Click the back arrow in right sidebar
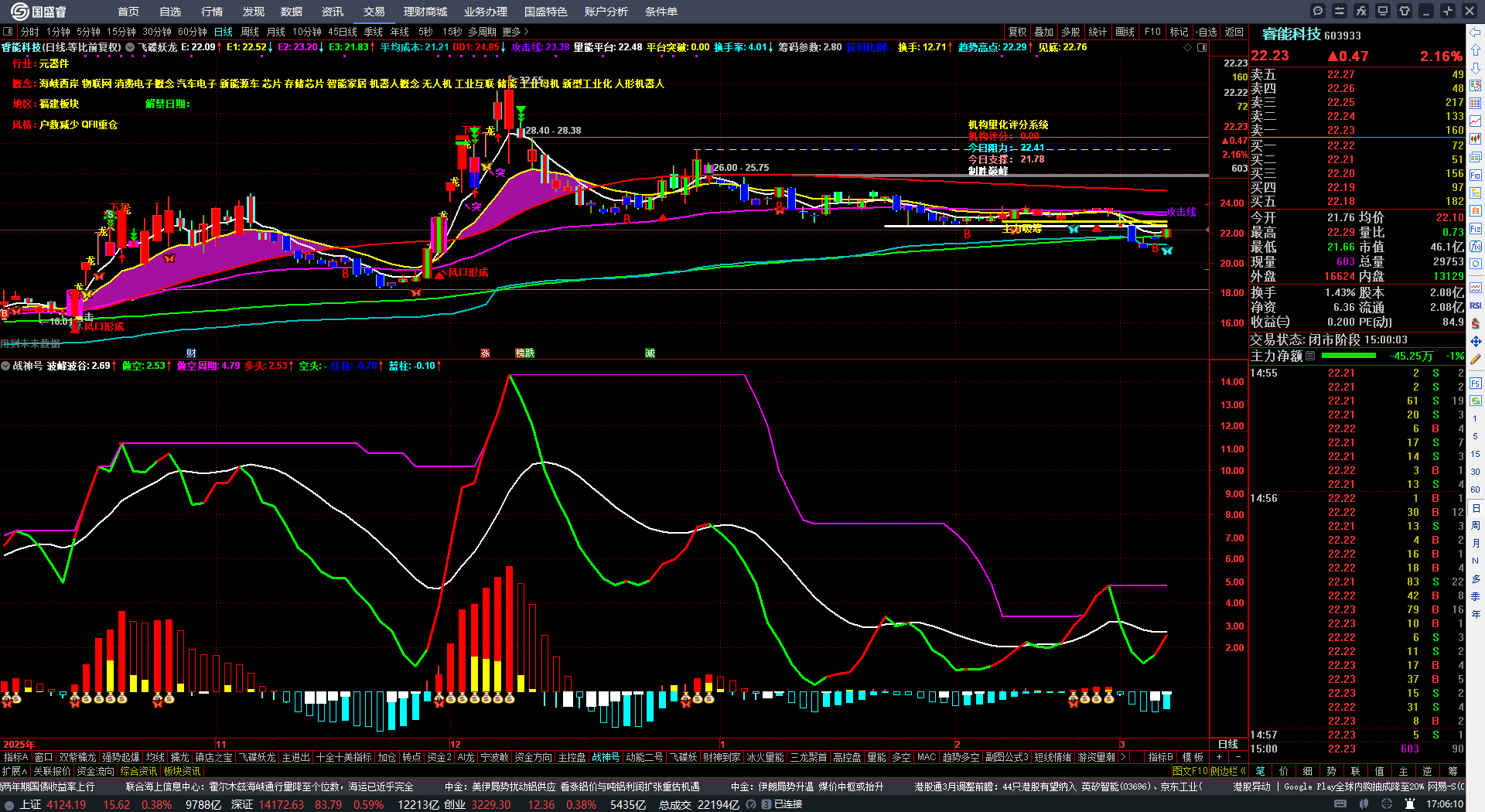Viewport: 1485px width, 812px height. tap(1476, 32)
